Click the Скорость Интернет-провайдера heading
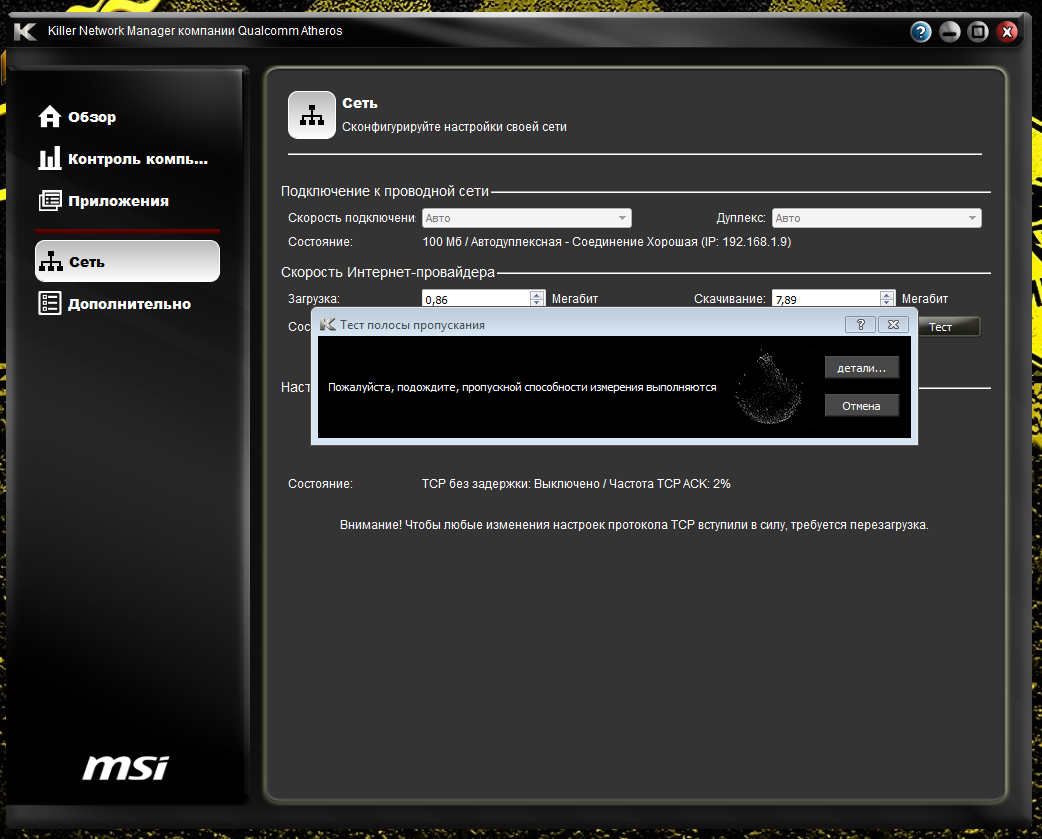 point(388,272)
